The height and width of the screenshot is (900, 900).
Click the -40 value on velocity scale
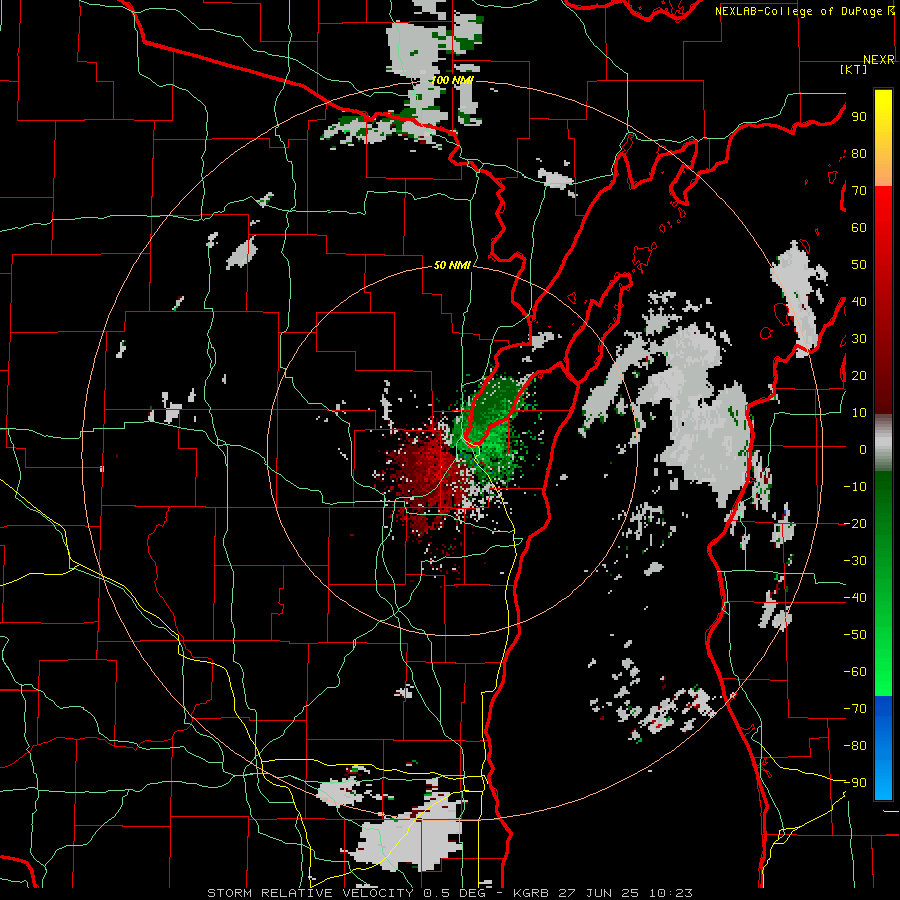coord(855,598)
